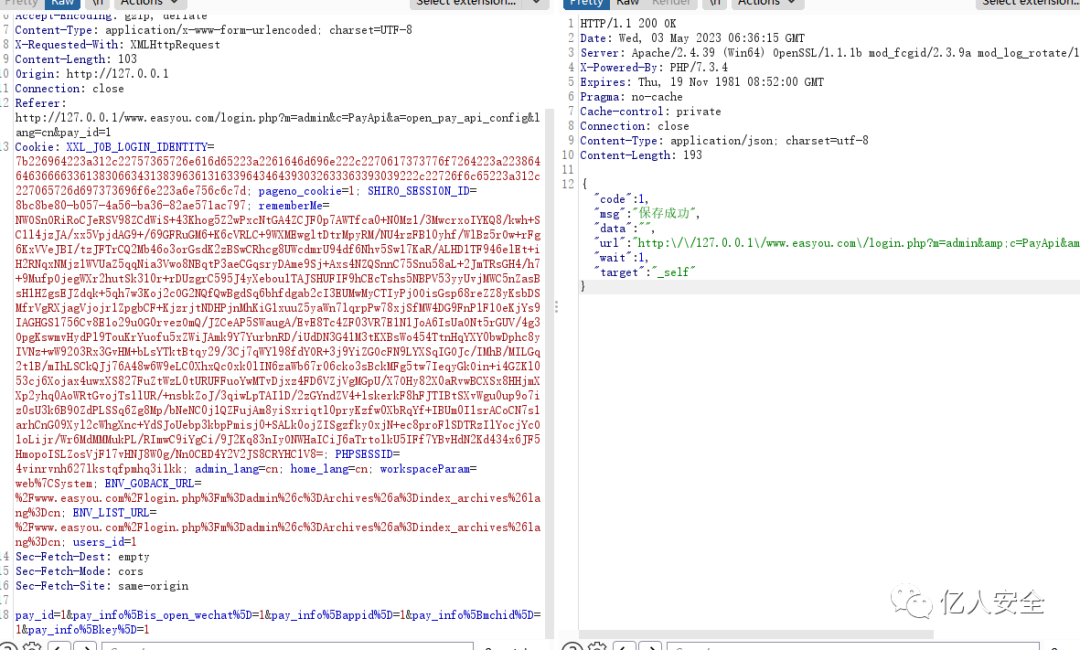
Task: Click JSON msg 保存成功 line
Action: [x=646, y=213]
